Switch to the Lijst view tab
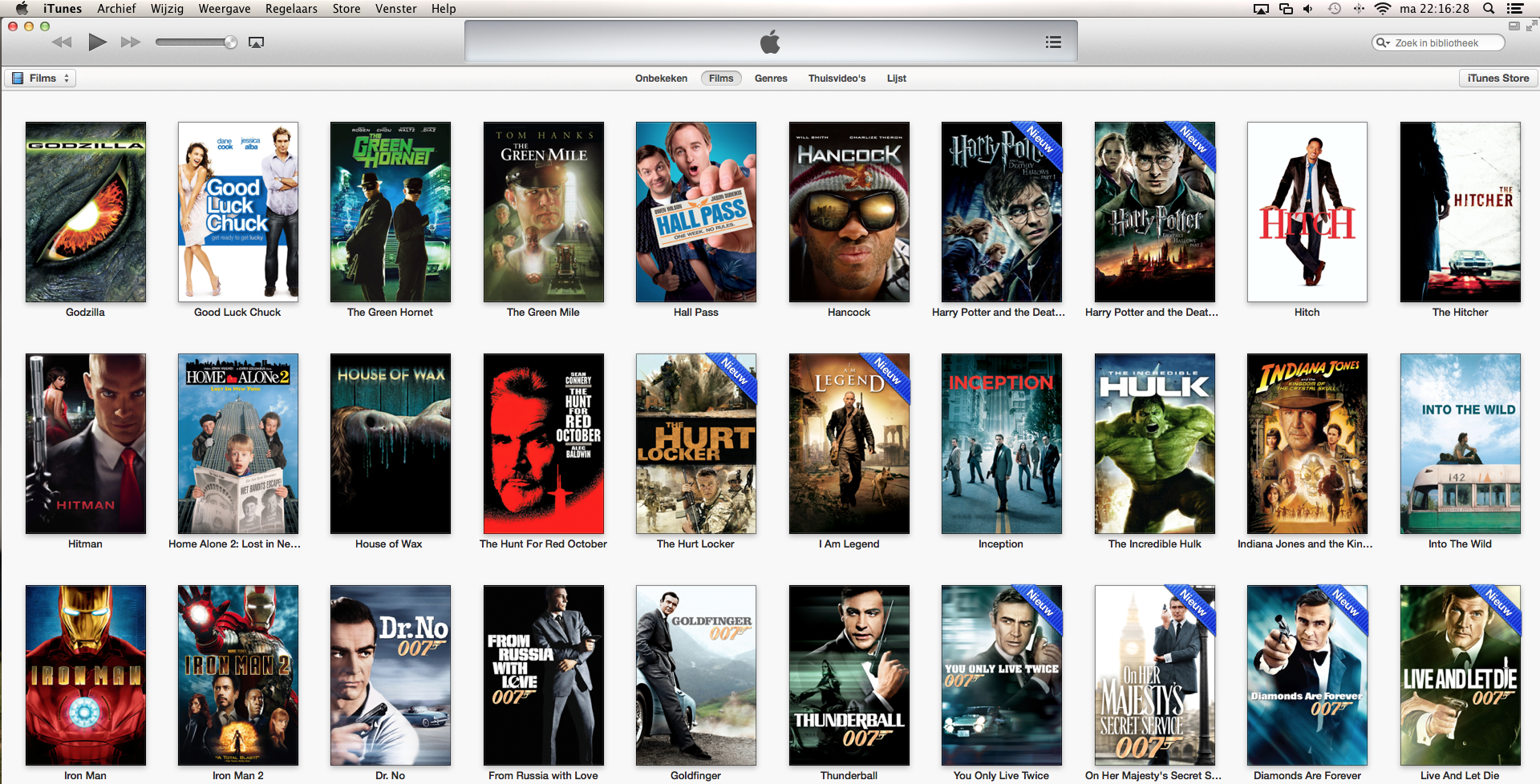 tap(897, 78)
